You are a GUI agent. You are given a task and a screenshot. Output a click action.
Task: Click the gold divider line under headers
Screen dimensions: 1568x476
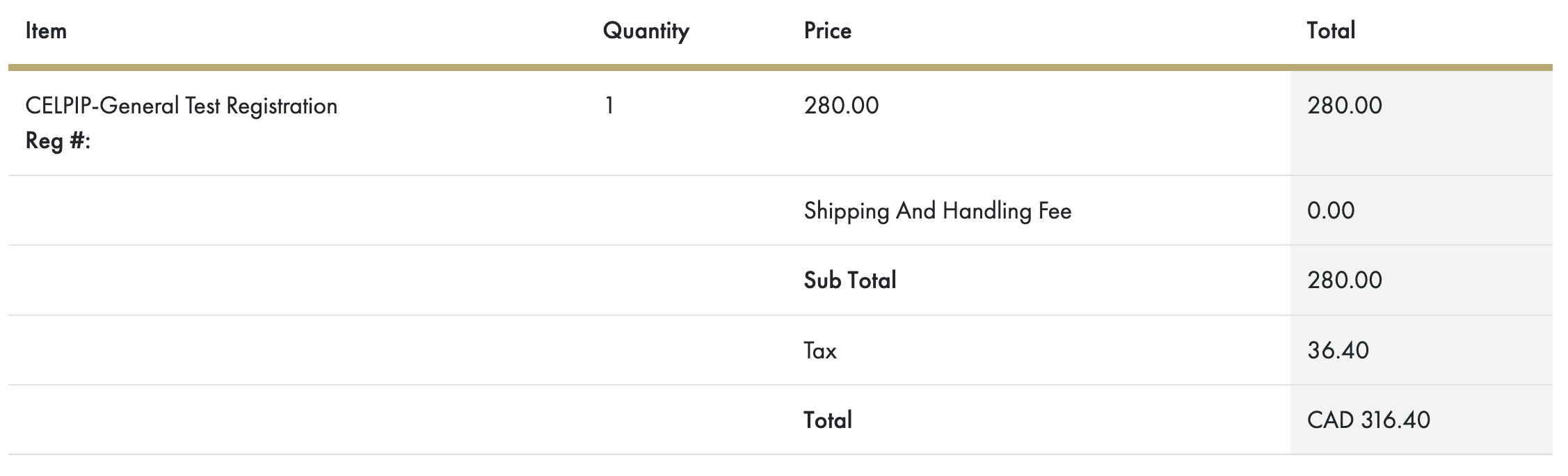point(781,68)
